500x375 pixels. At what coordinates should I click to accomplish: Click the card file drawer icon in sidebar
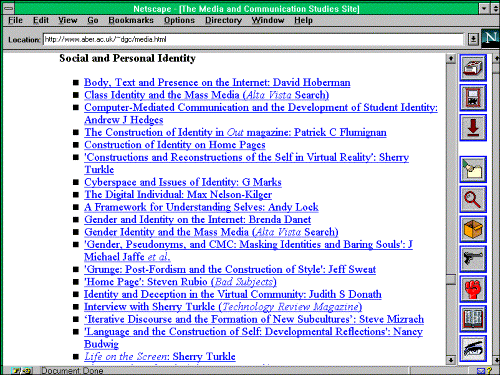click(x=473, y=68)
